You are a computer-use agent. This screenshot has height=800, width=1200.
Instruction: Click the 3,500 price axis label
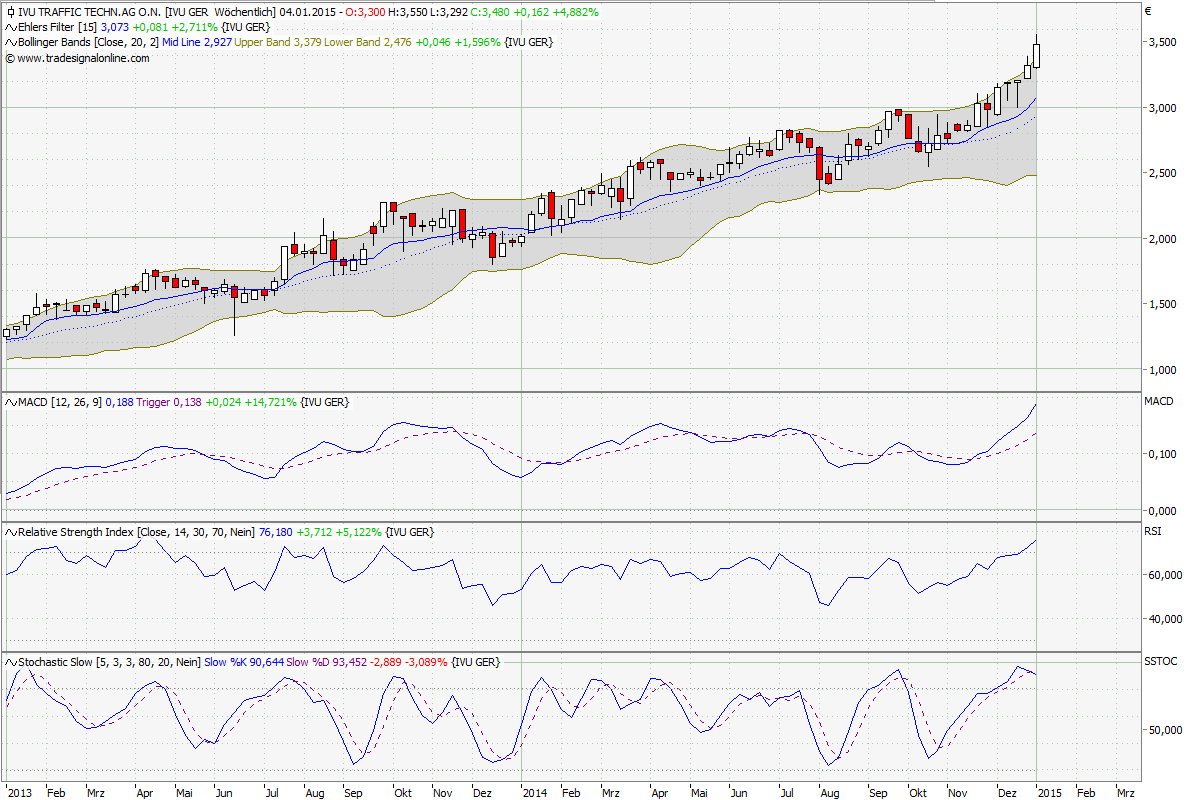[x=1161, y=42]
